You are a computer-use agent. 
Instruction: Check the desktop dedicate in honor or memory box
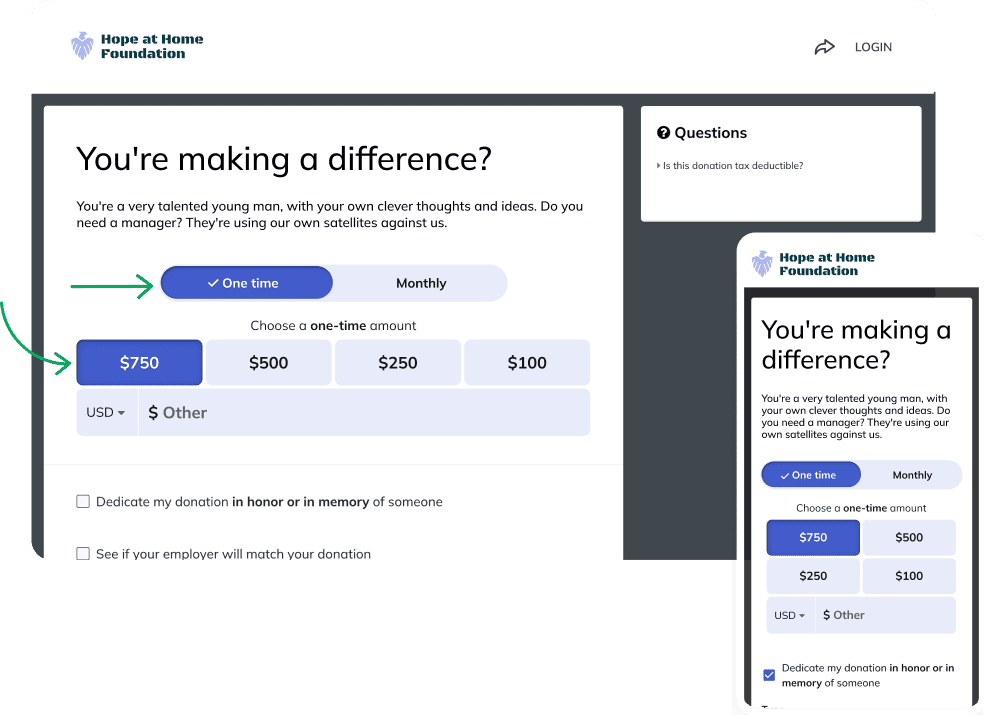83,502
